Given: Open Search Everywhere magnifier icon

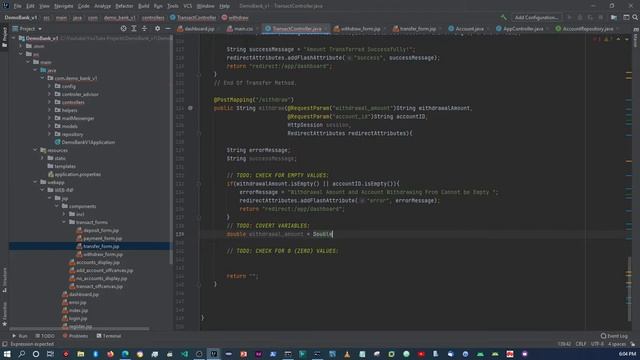Looking at the screenshot, I should [x=635, y=18].
